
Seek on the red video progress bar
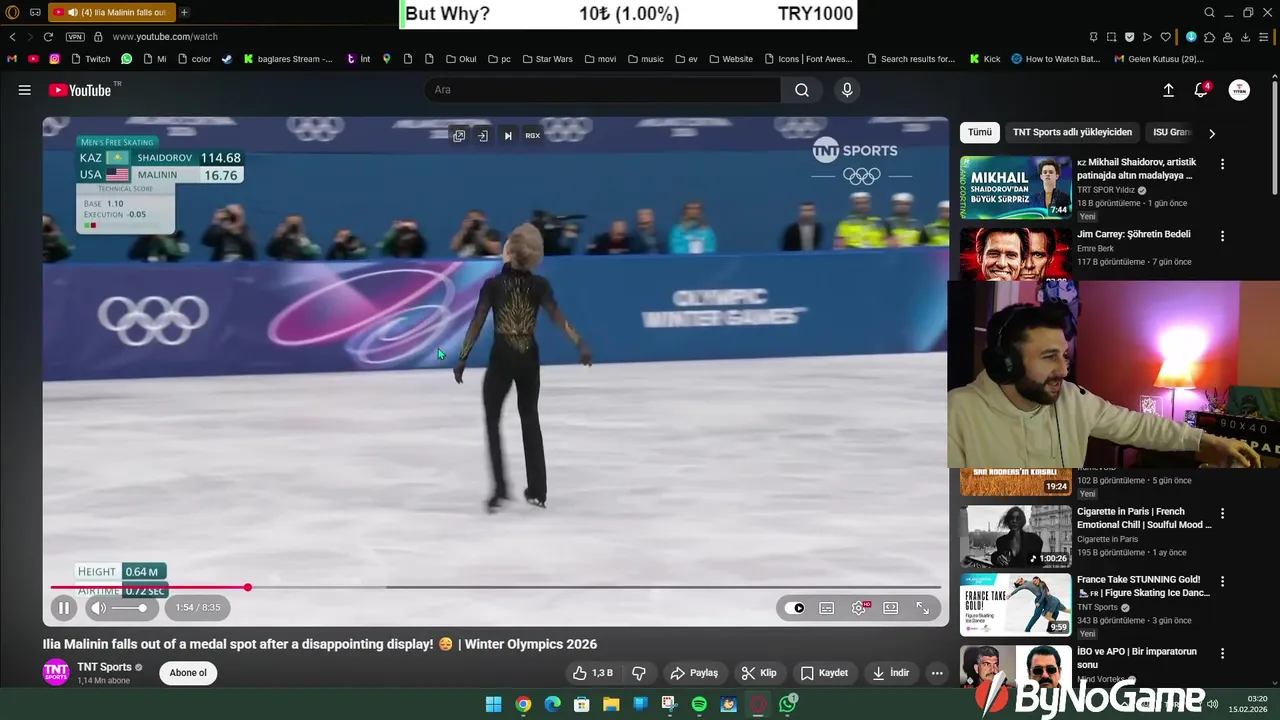click(495, 587)
